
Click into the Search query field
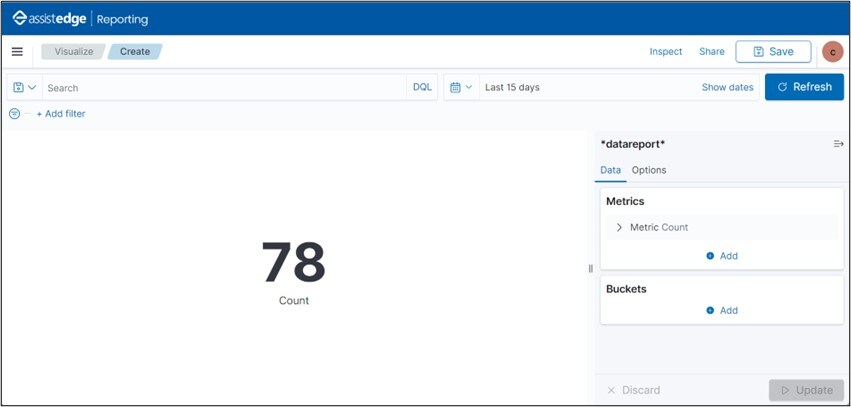224,87
